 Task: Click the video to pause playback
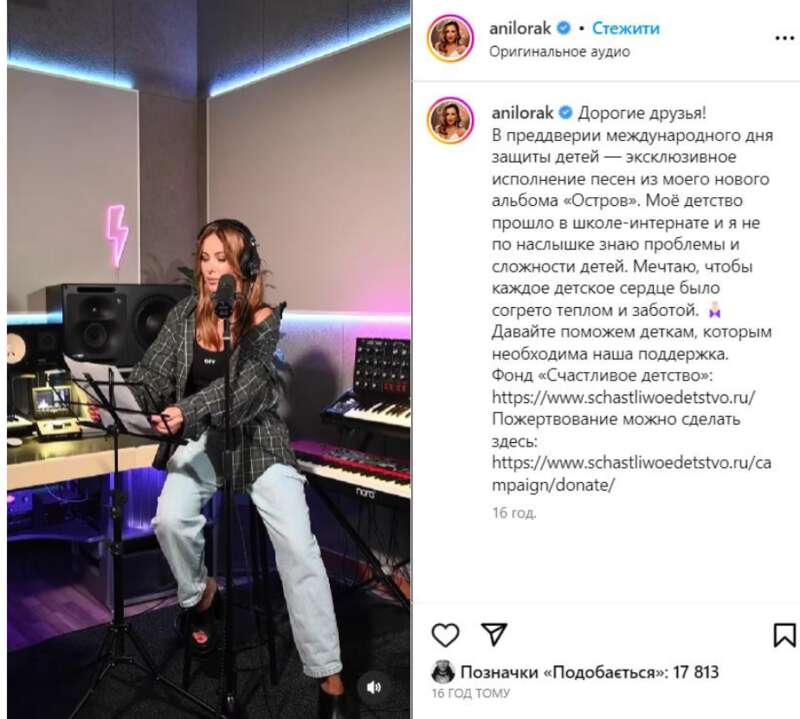point(209,359)
